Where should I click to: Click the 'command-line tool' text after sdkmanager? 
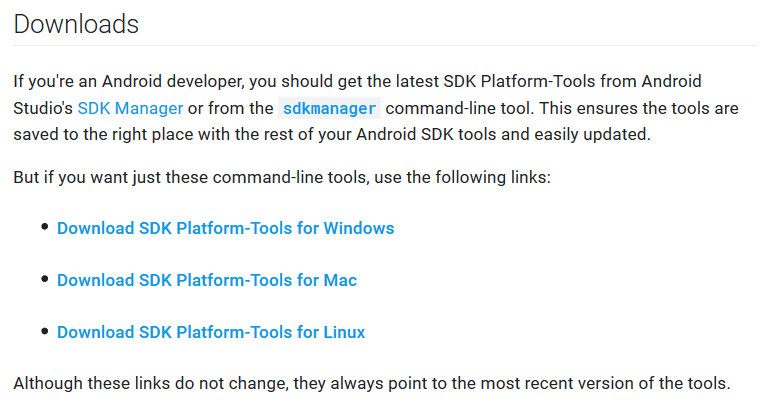[458, 108]
